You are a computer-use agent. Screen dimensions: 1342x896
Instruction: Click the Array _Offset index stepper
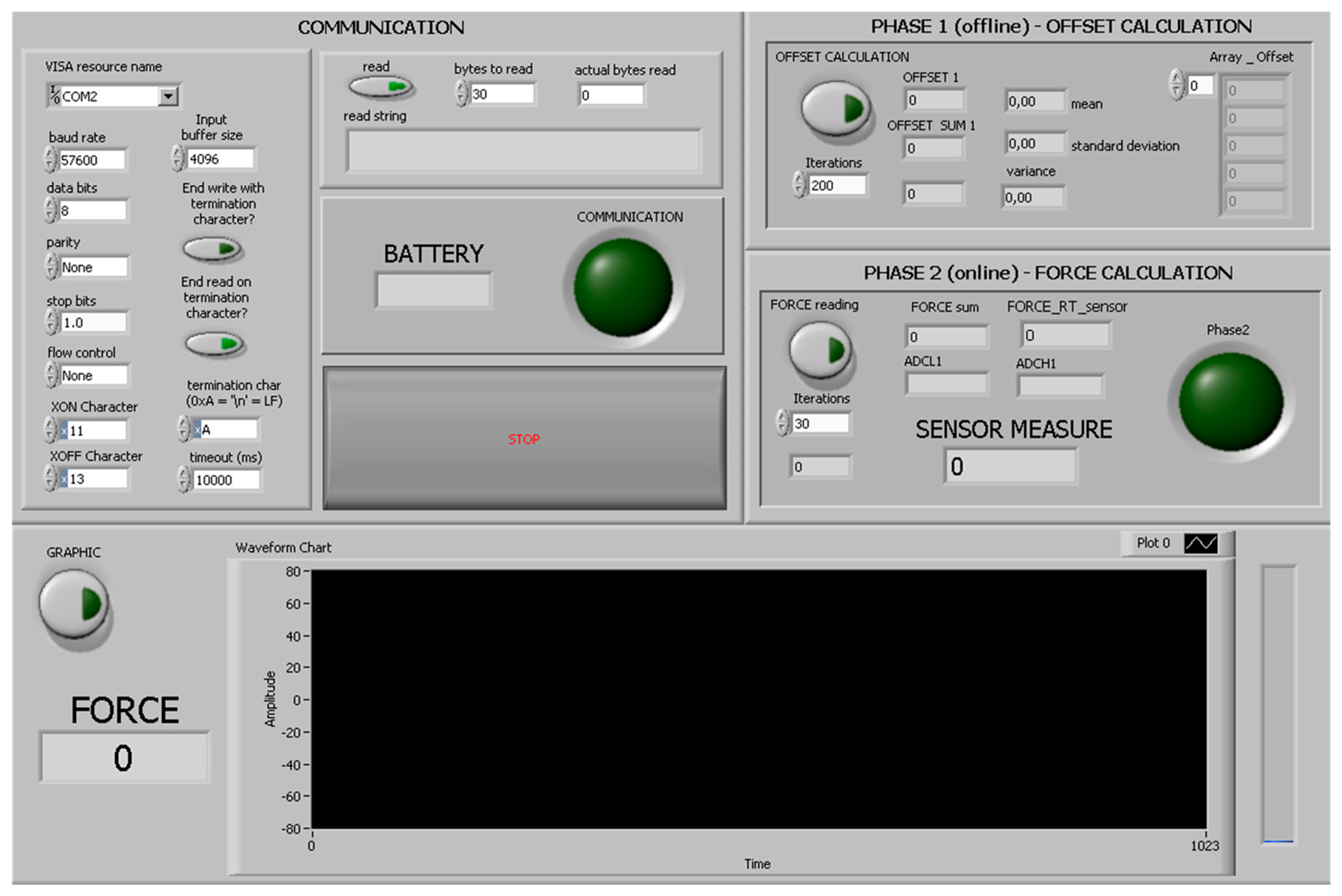tap(1176, 85)
